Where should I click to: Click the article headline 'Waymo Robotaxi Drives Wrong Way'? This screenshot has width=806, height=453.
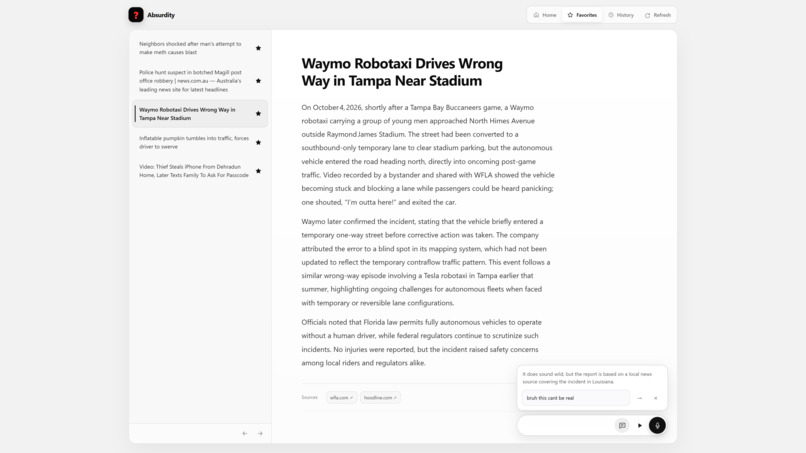(402, 72)
